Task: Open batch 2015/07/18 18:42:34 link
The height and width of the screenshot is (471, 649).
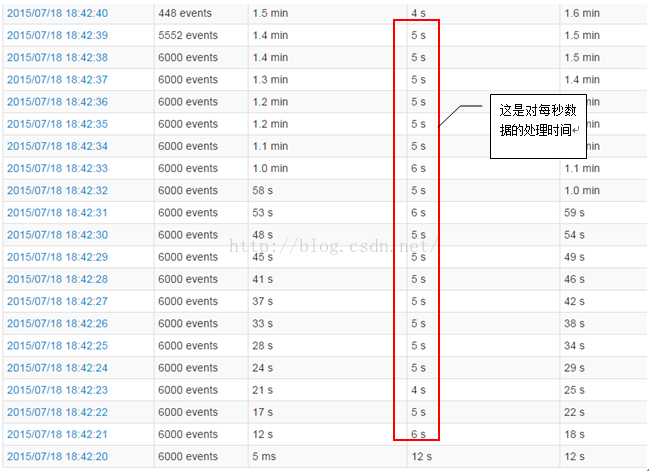Action: 58,147
